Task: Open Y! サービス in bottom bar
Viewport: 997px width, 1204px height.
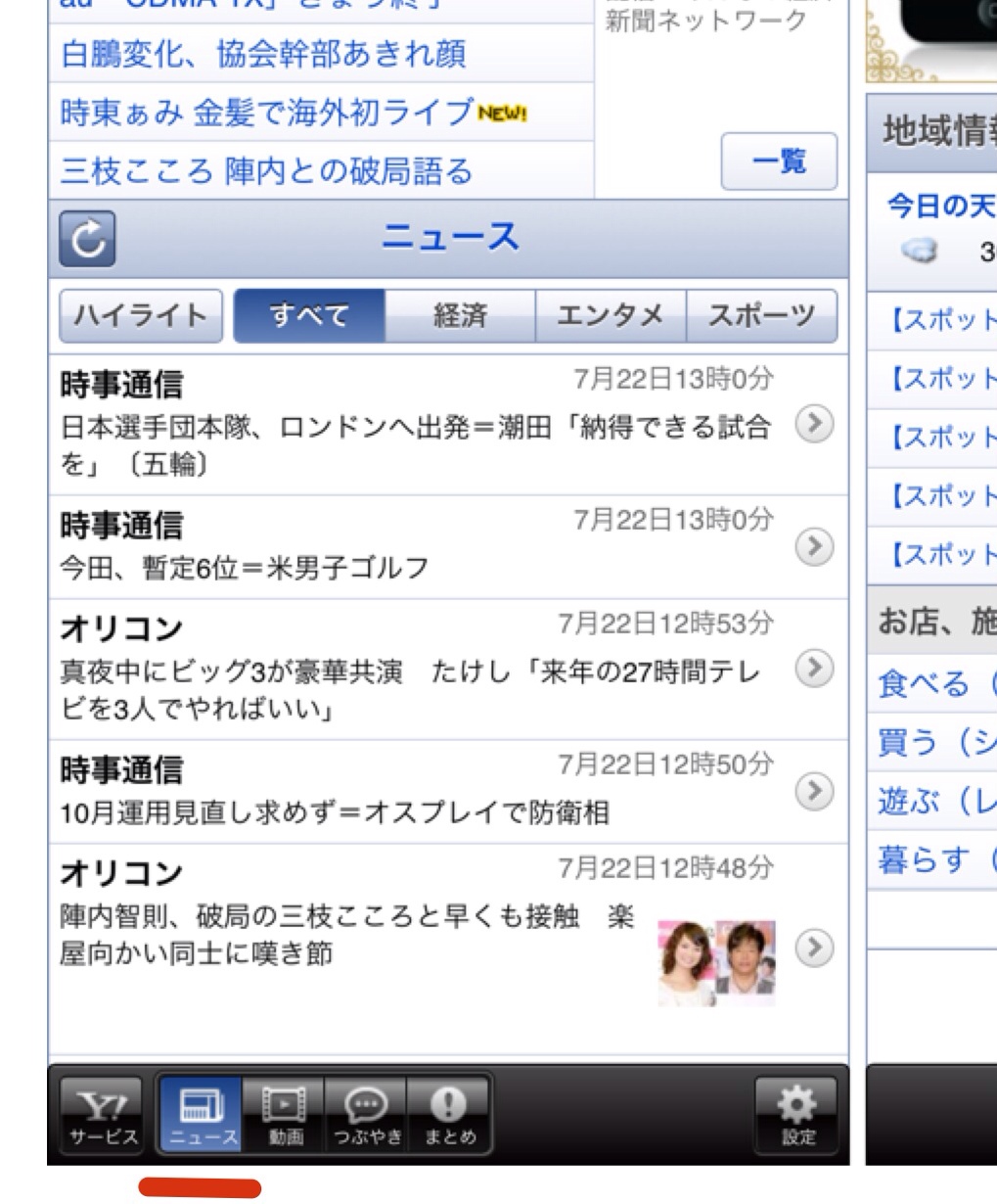Action: [x=103, y=1114]
